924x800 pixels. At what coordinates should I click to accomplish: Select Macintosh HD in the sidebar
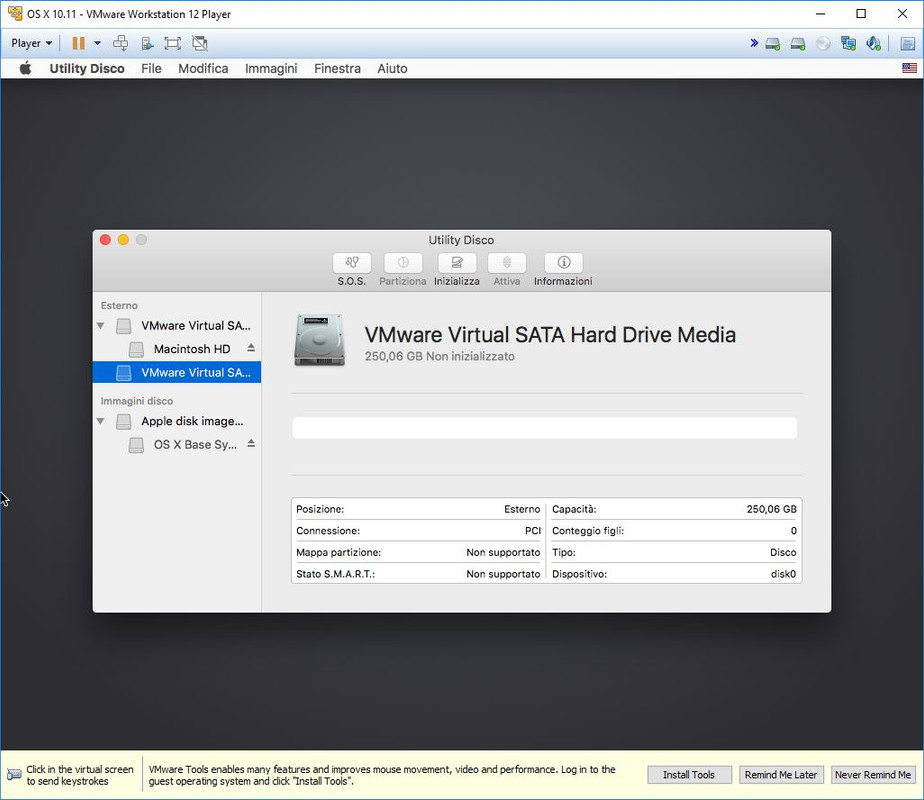[177, 349]
